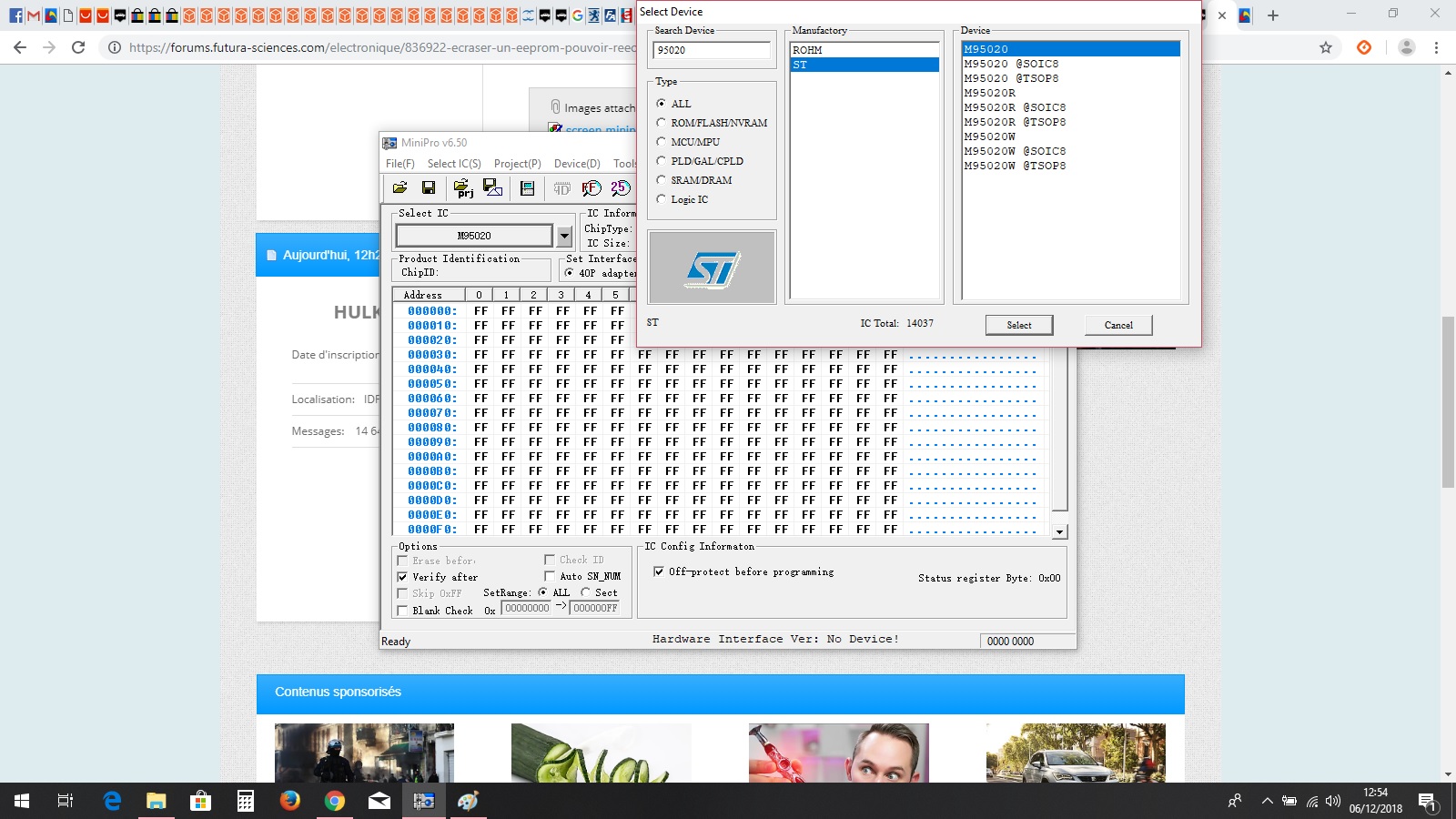Click the calculator-style buffer toolbar icon
The height and width of the screenshot is (819, 1456).
527,187
